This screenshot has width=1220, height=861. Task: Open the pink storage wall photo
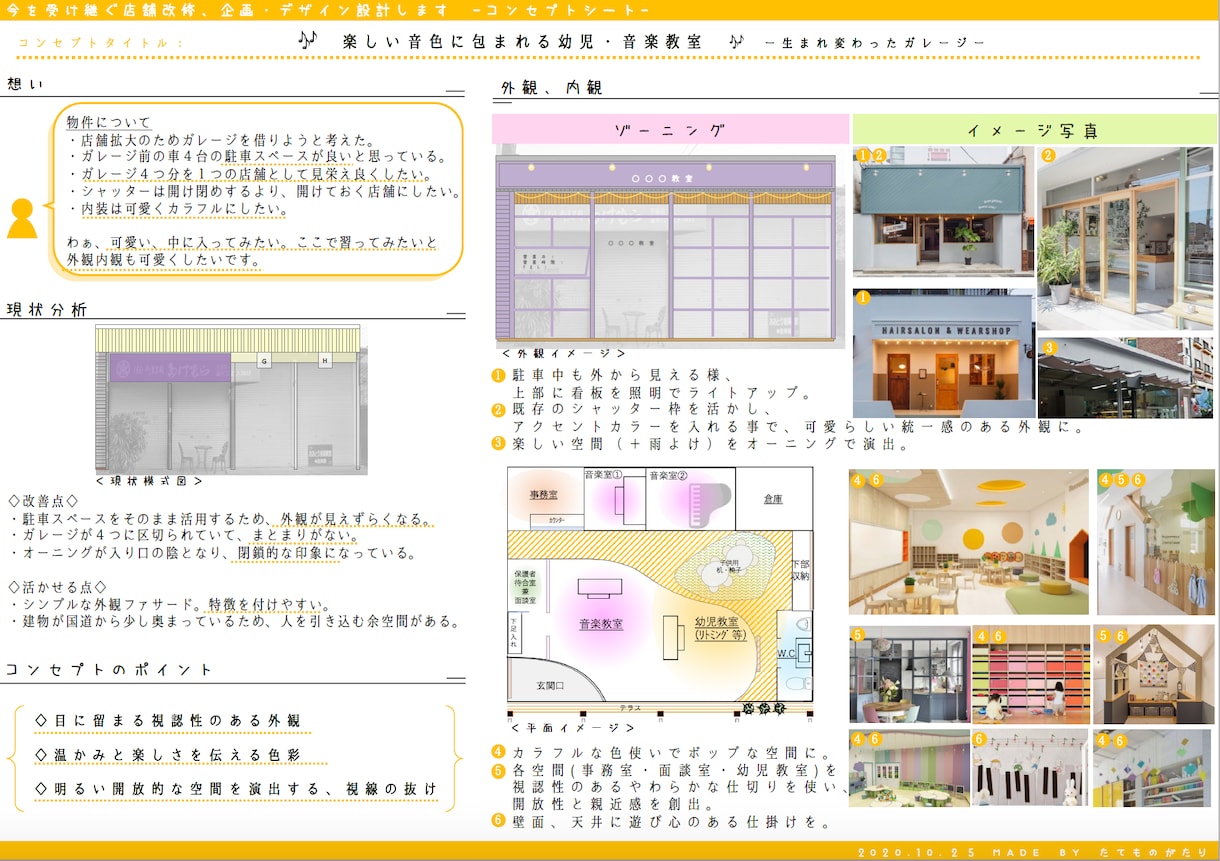tap(1031, 674)
